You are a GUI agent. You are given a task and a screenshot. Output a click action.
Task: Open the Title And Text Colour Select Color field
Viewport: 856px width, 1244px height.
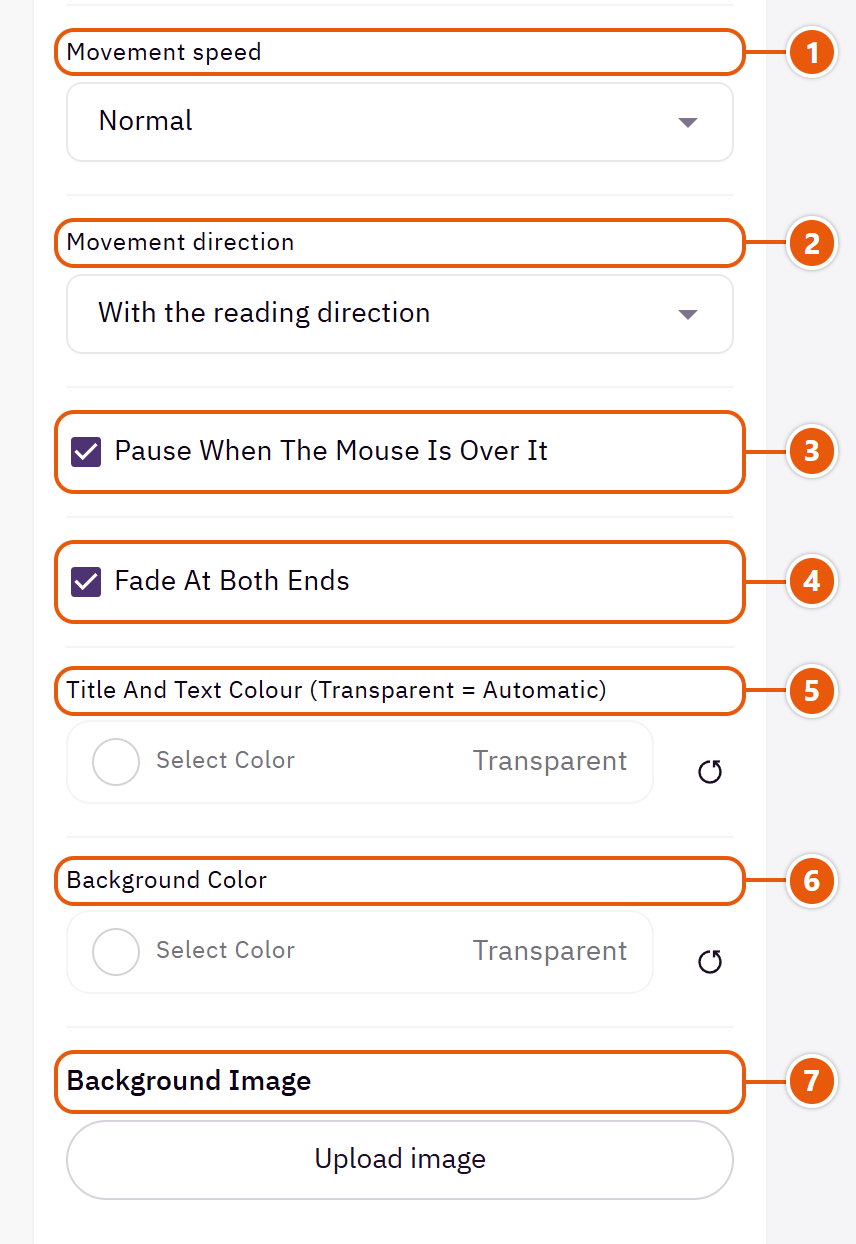[360, 762]
